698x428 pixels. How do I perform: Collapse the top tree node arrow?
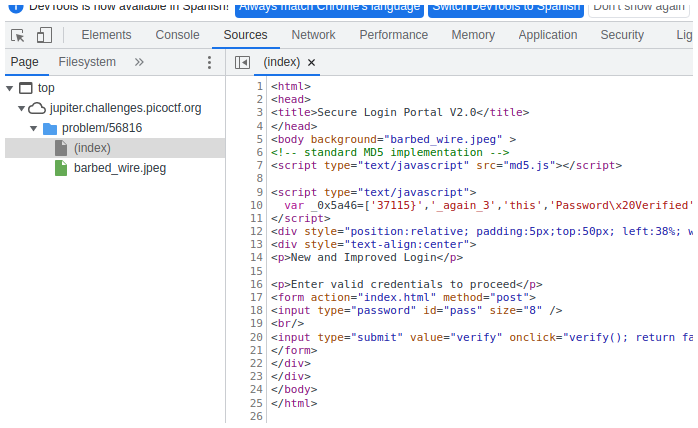tap(10, 88)
